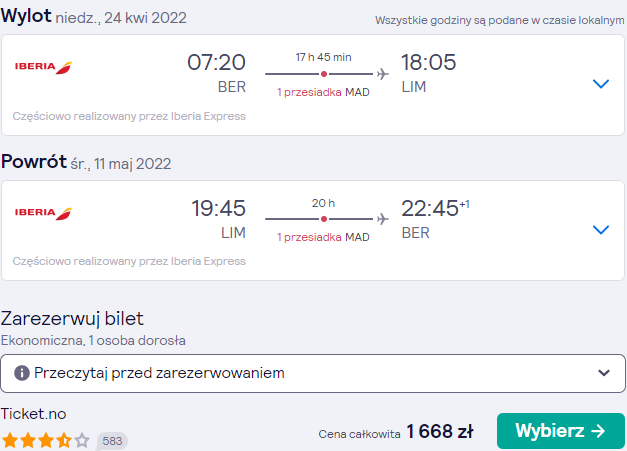Click return 1 przesiadka MAD label
The width and height of the screenshot is (627, 451).
click(323, 237)
